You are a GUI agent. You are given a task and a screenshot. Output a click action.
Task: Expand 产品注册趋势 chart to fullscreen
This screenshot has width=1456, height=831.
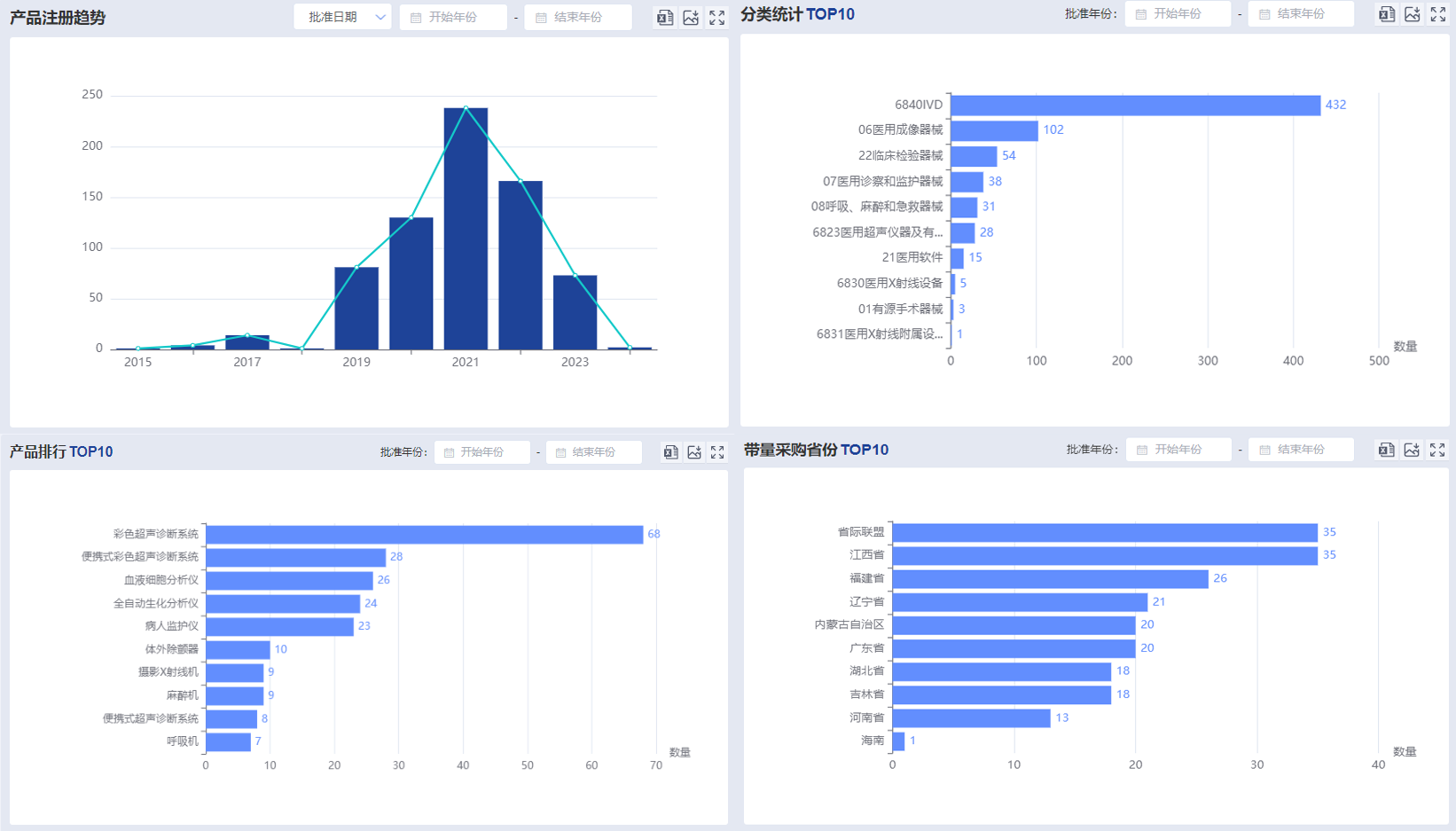point(716,17)
